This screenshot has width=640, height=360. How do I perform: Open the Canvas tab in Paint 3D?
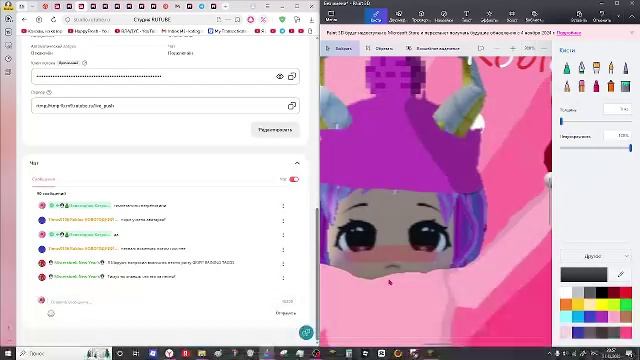pyautogui.click(x=512, y=16)
